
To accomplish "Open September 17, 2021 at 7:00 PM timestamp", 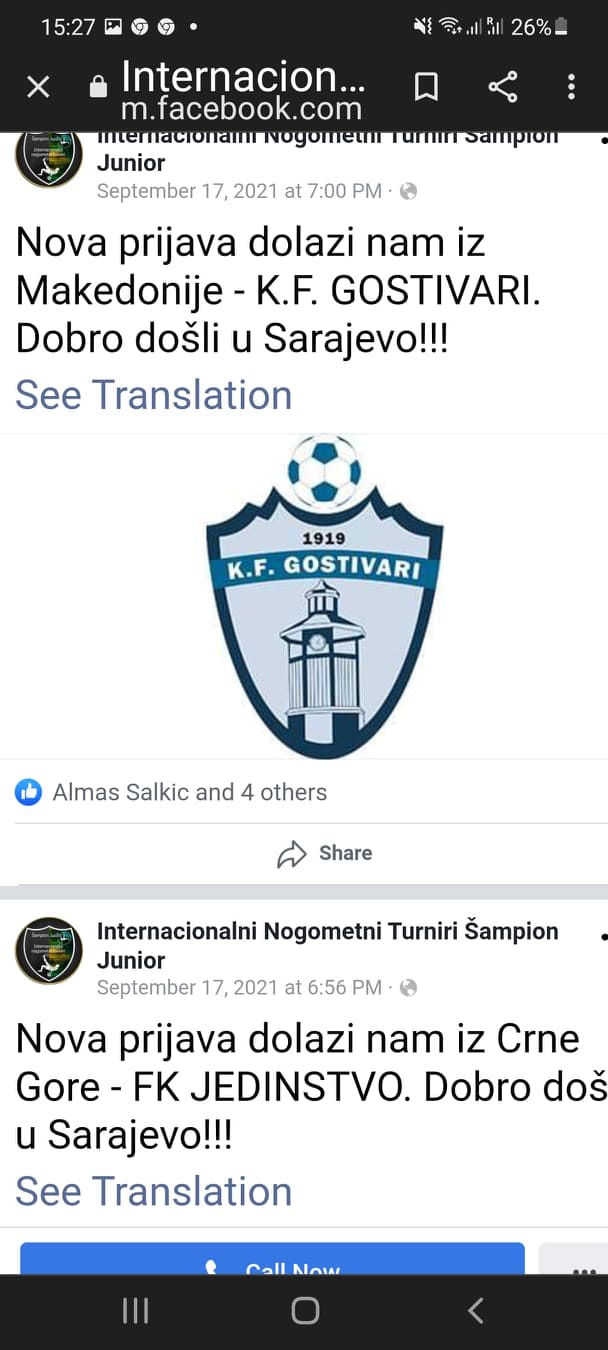I will 239,190.
